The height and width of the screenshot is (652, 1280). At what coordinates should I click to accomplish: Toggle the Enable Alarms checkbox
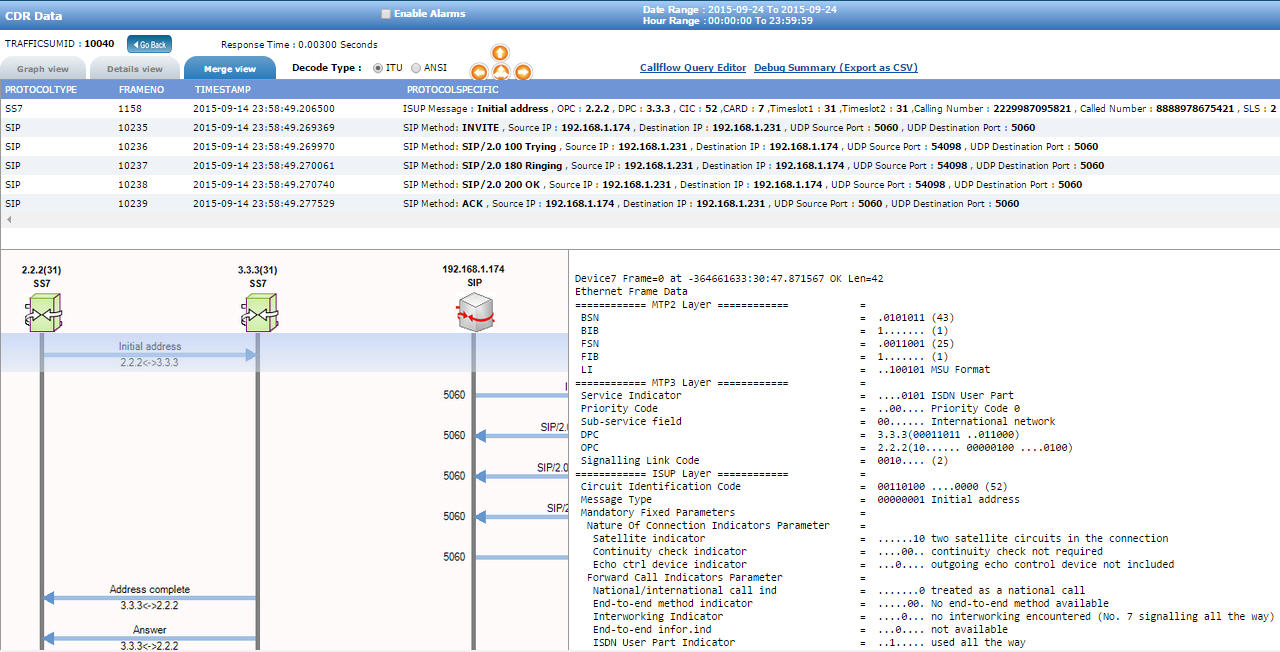pos(386,14)
